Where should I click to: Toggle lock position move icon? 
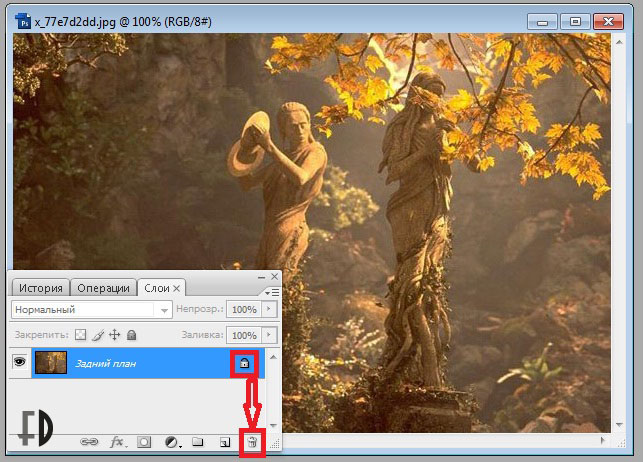(114, 335)
